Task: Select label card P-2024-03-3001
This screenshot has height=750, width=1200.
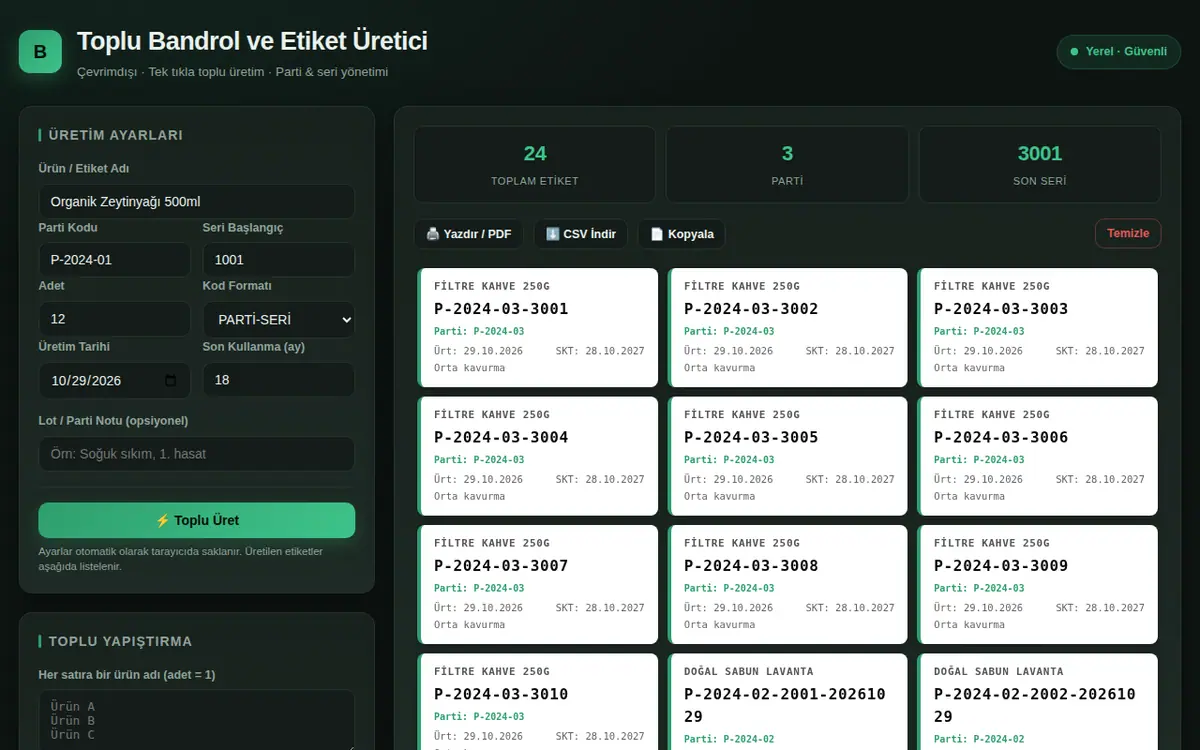Action: tap(538, 327)
